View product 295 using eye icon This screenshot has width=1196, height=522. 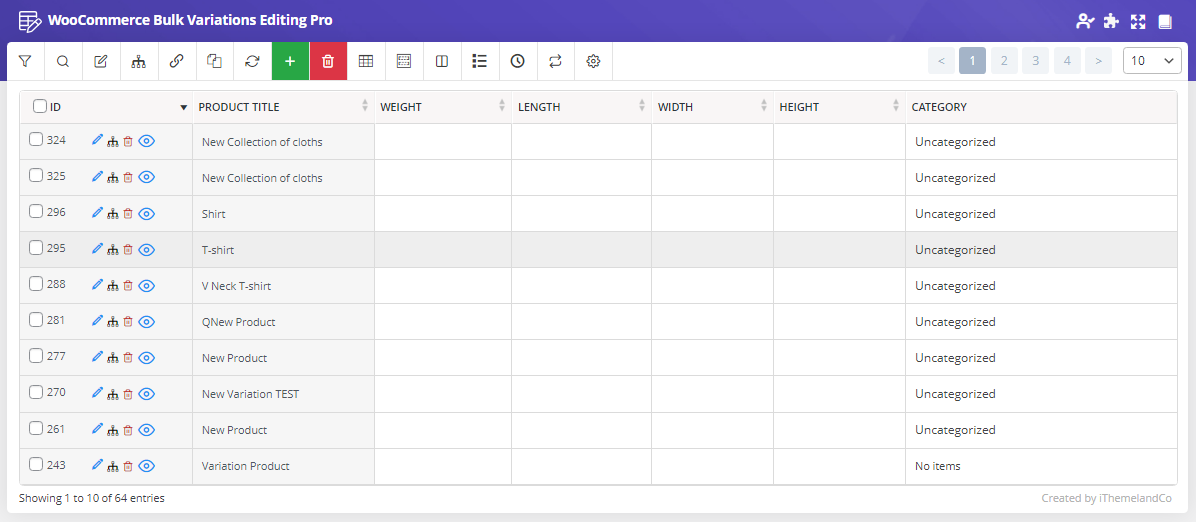coord(147,250)
